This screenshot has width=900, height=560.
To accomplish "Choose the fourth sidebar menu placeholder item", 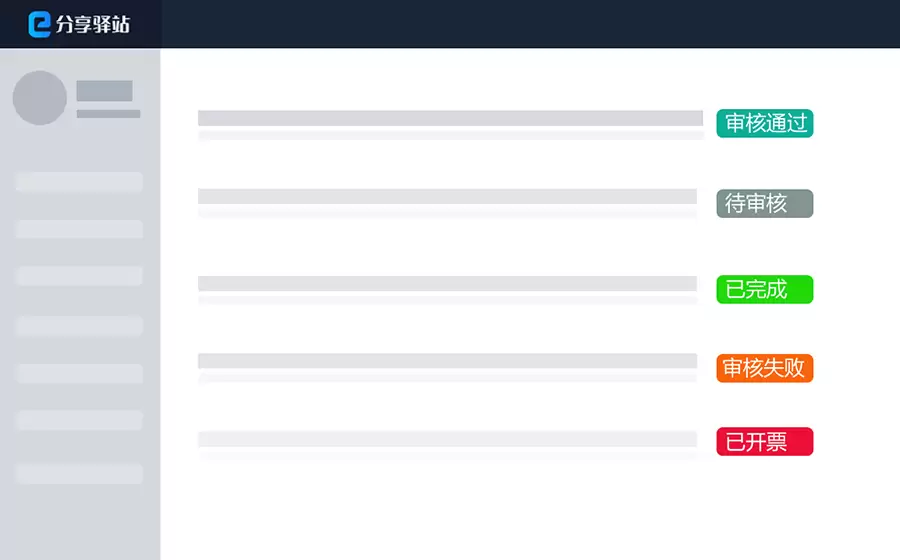I will [x=79, y=325].
